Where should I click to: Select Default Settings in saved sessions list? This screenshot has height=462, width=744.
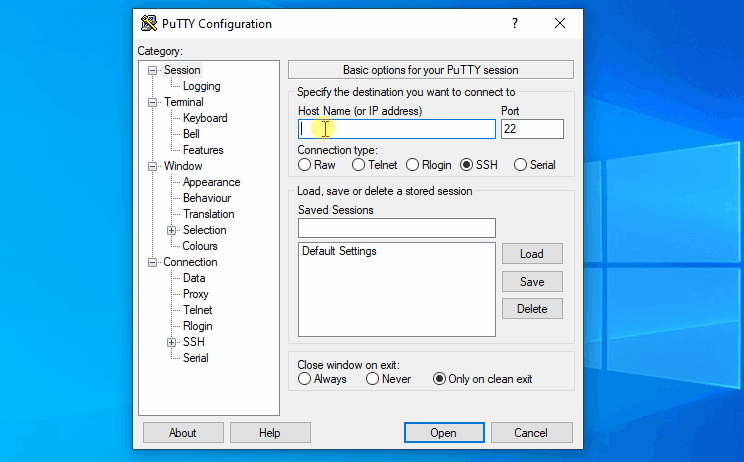(x=339, y=252)
